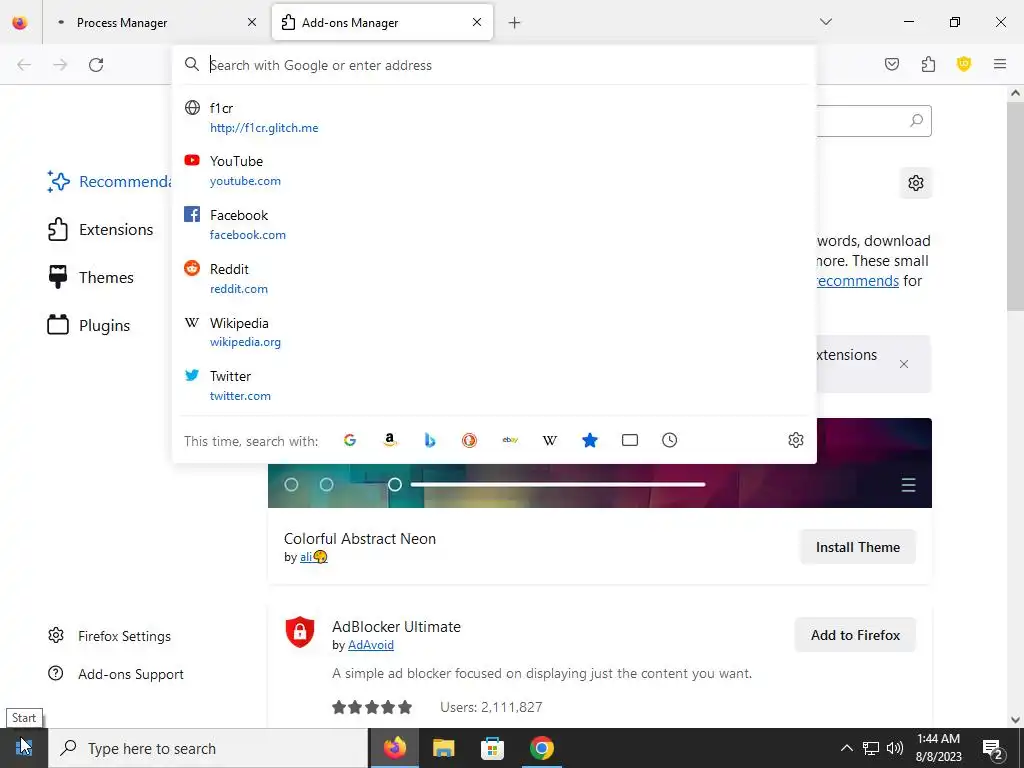Open Firefox Settings link in sidebar
The height and width of the screenshot is (768, 1024).
pyautogui.click(x=110, y=636)
